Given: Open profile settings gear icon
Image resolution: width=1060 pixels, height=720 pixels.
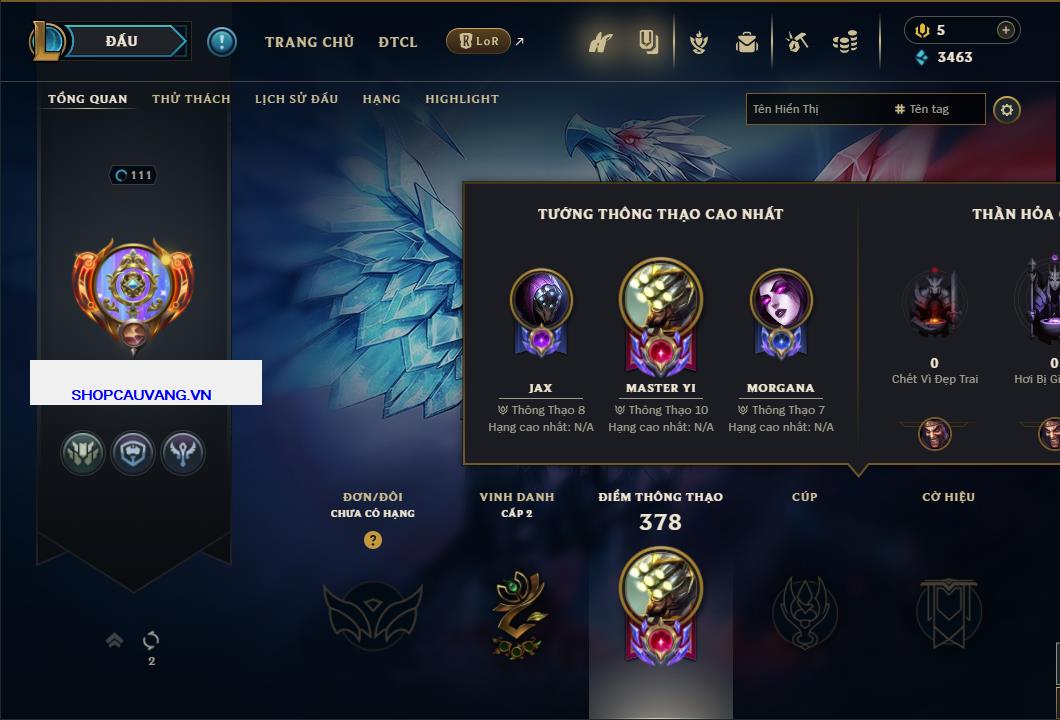Looking at the screenshot, I should (x=1007, y=110).
